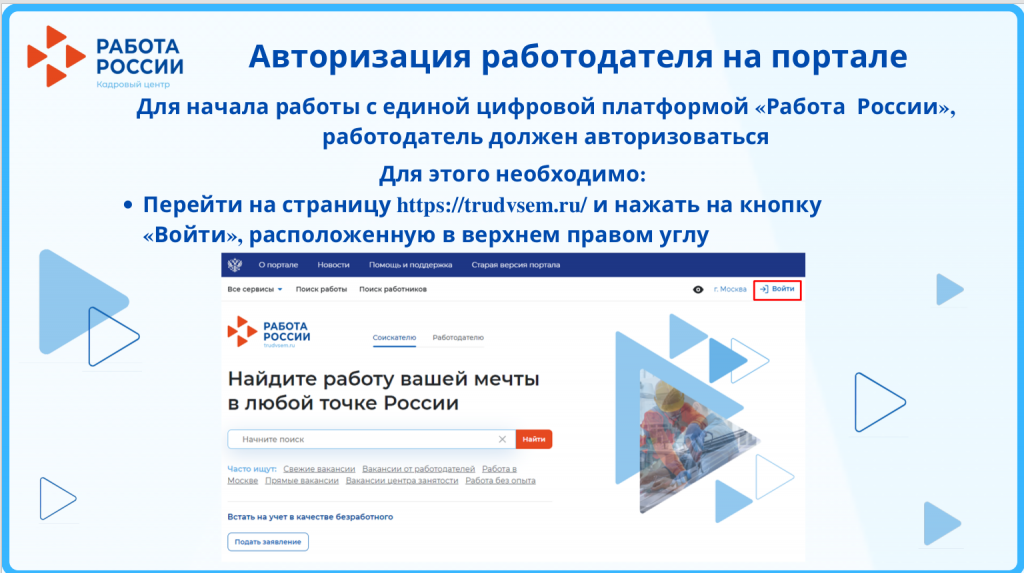Click the Russian coat of arms emblem icon
The width and height of the screenshot is (1024, 573).
(x=234, y=266)
